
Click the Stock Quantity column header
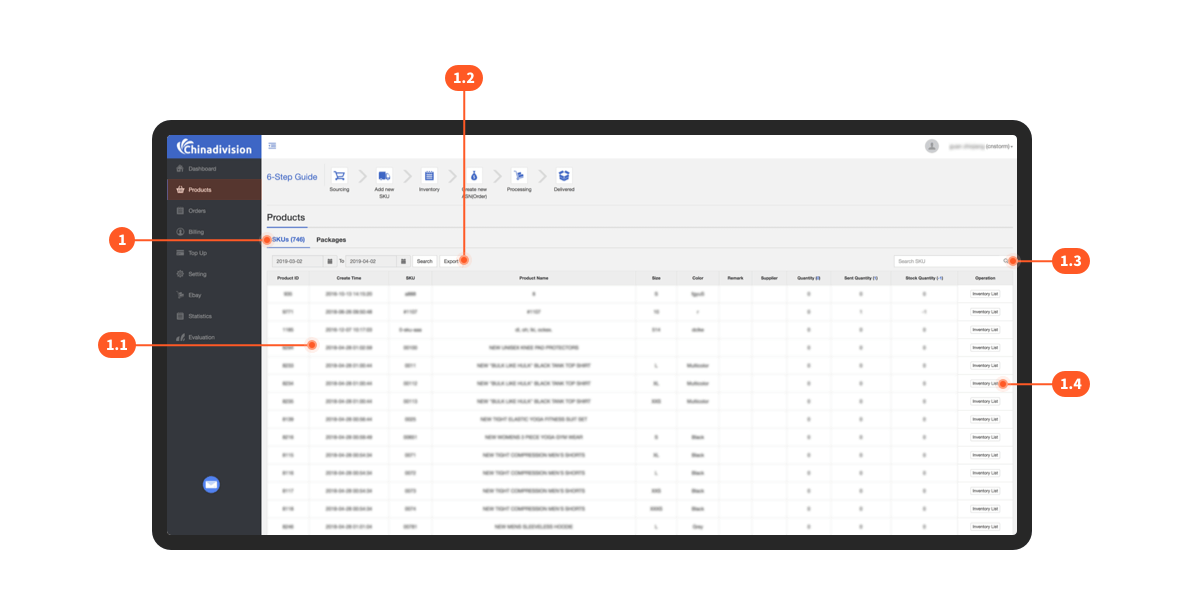(x=924, y=277)
